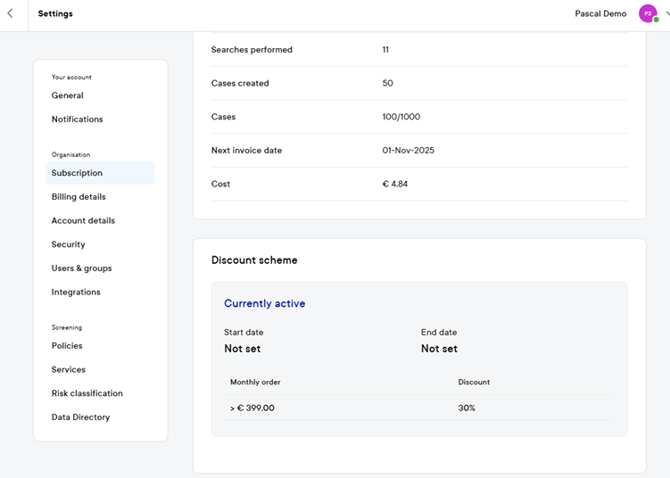
Task: Click the Pascal Demo user name
Action: point(600,14)
